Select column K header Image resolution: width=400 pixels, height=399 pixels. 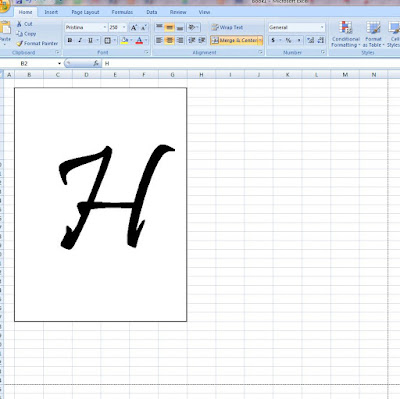click(287, 75)
